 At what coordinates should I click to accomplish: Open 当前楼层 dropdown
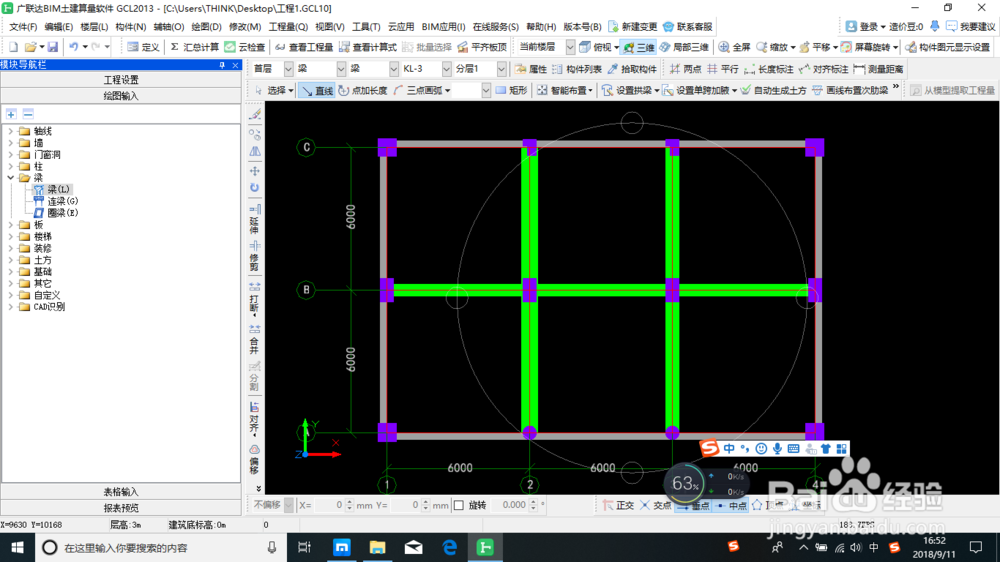pos(570,47)
